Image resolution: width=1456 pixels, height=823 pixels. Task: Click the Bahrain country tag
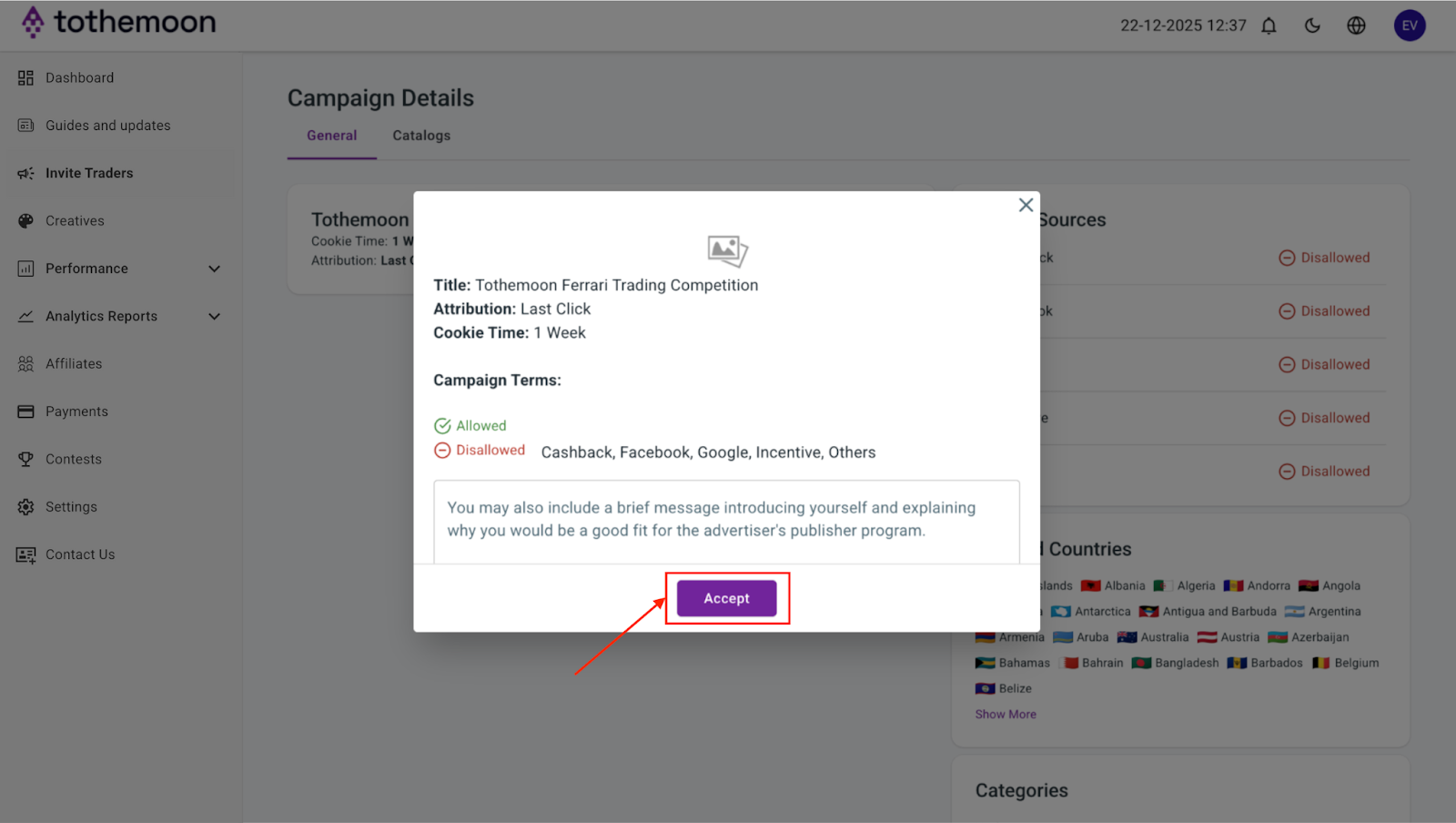click(1091, 663)
